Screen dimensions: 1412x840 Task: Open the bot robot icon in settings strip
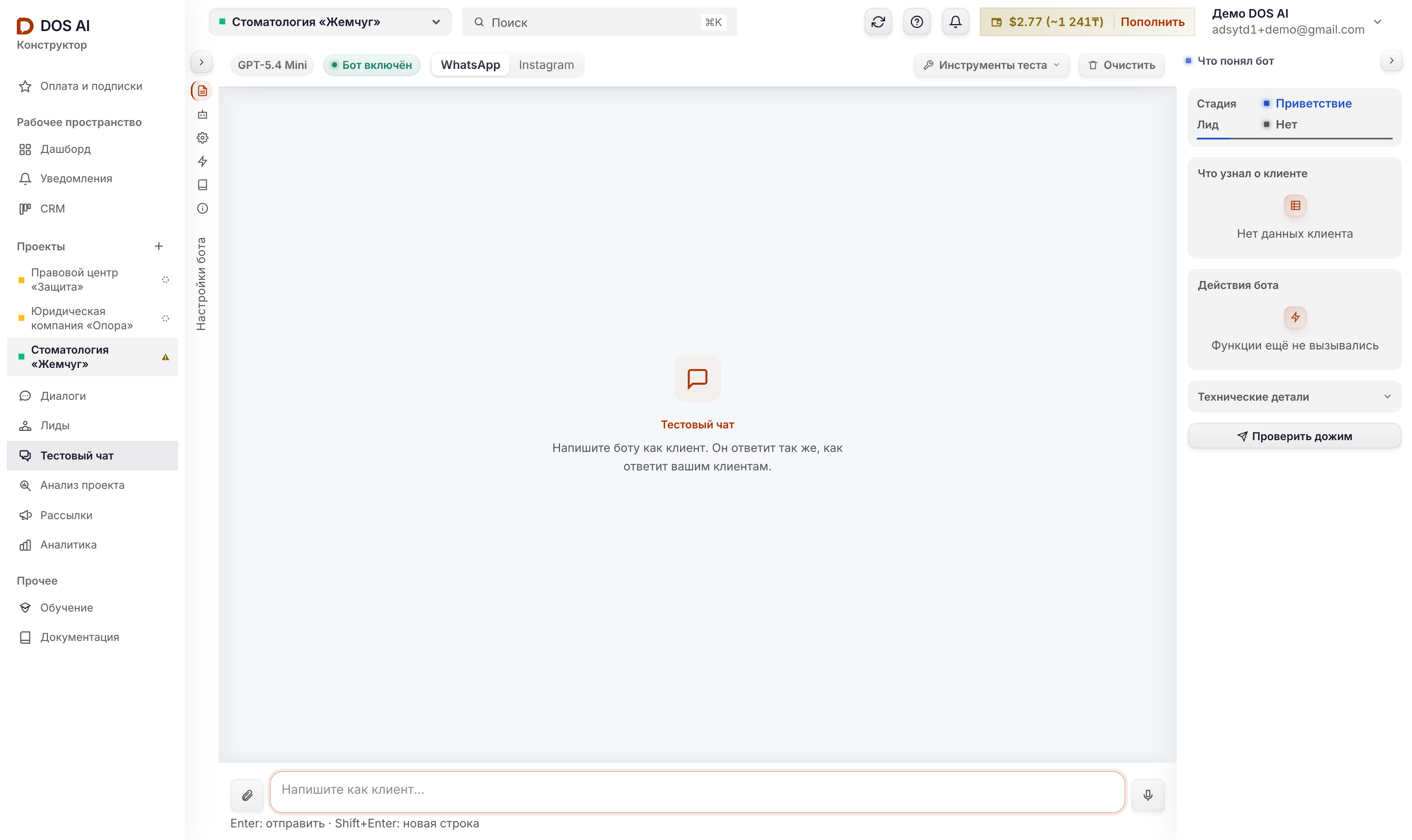[x=202, y=114]
